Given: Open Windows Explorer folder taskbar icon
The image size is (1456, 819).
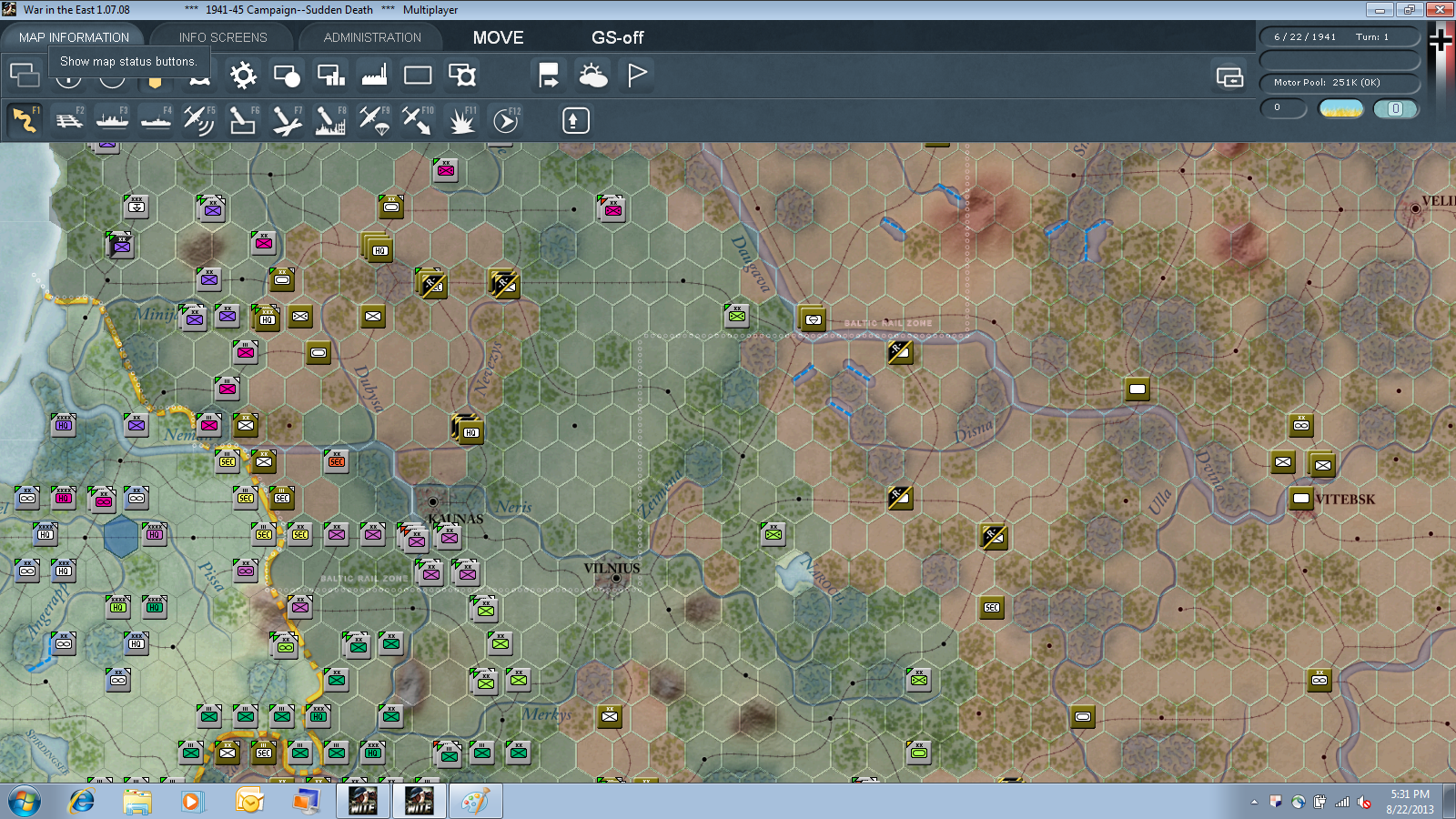Looking at the screenshot, I should coord(137,802).
